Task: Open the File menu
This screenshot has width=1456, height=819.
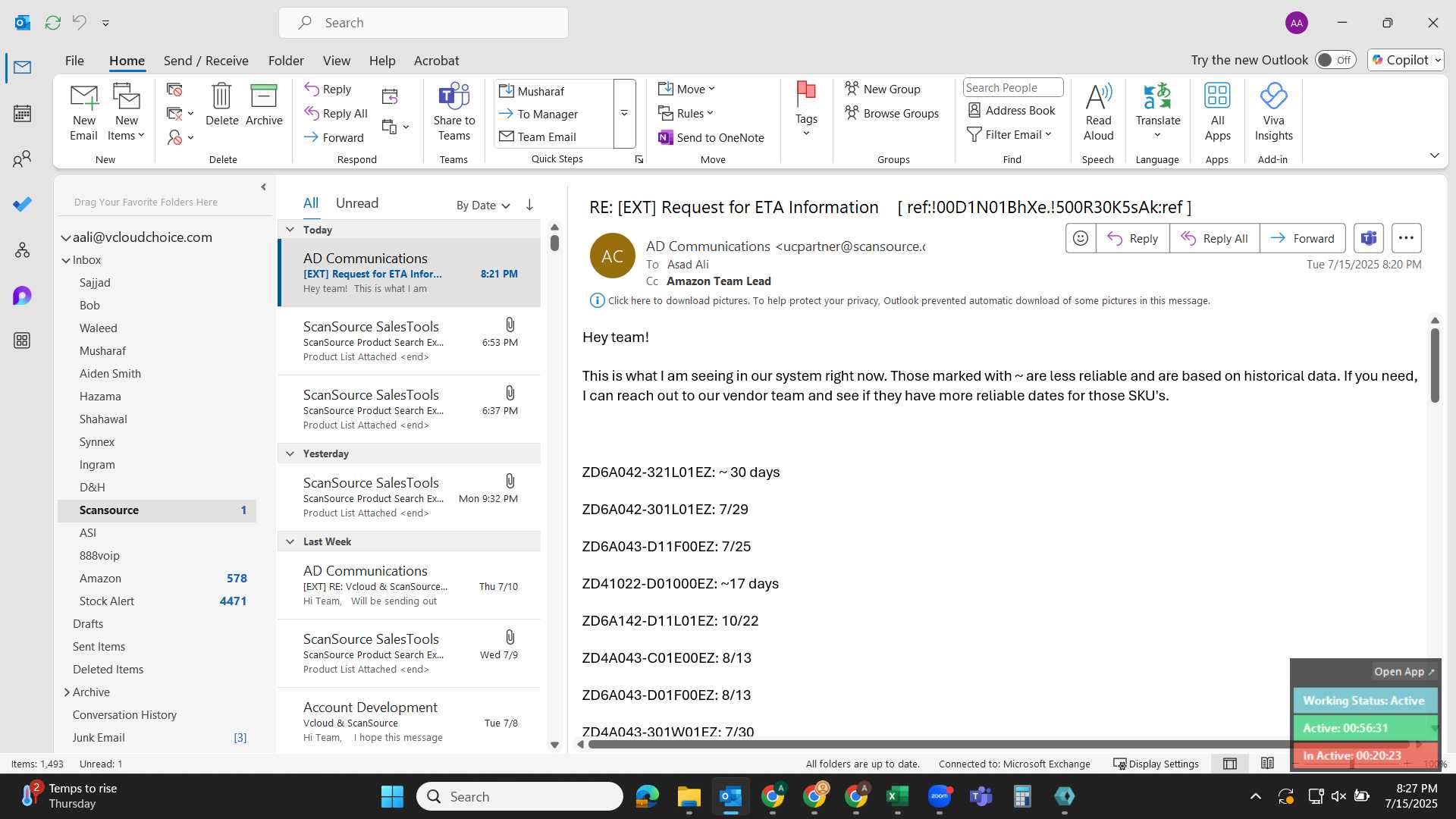Action: tap(74, 61)
